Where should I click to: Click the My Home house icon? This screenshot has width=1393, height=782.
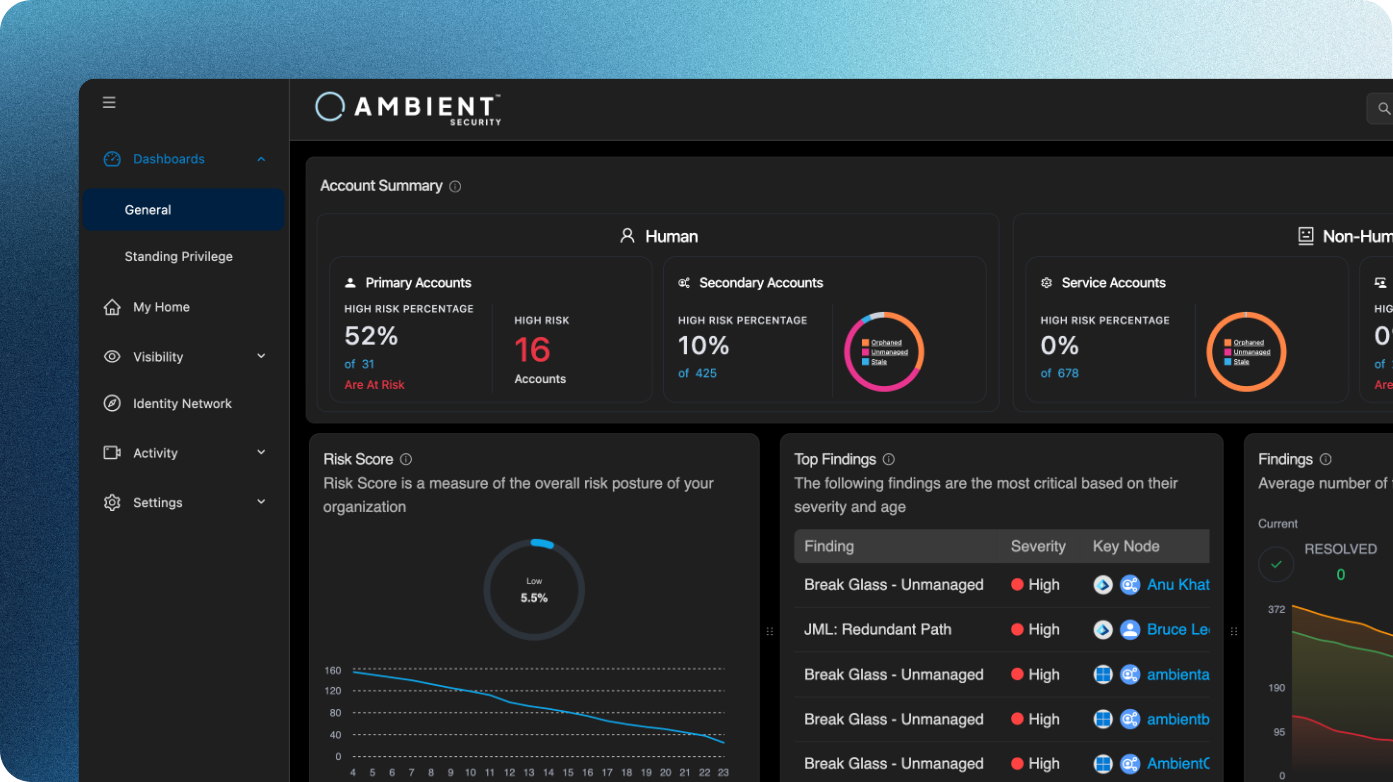pyautogui.click(x=112, y=307)
